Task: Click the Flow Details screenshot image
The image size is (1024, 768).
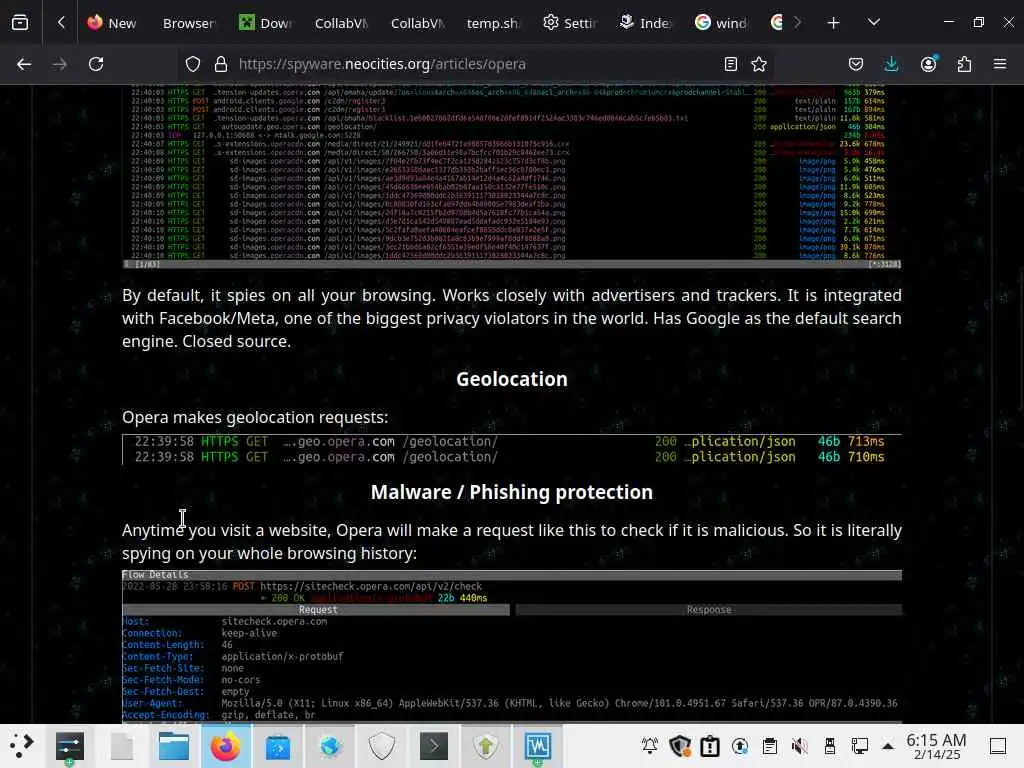Action: [x=512, y=647]
